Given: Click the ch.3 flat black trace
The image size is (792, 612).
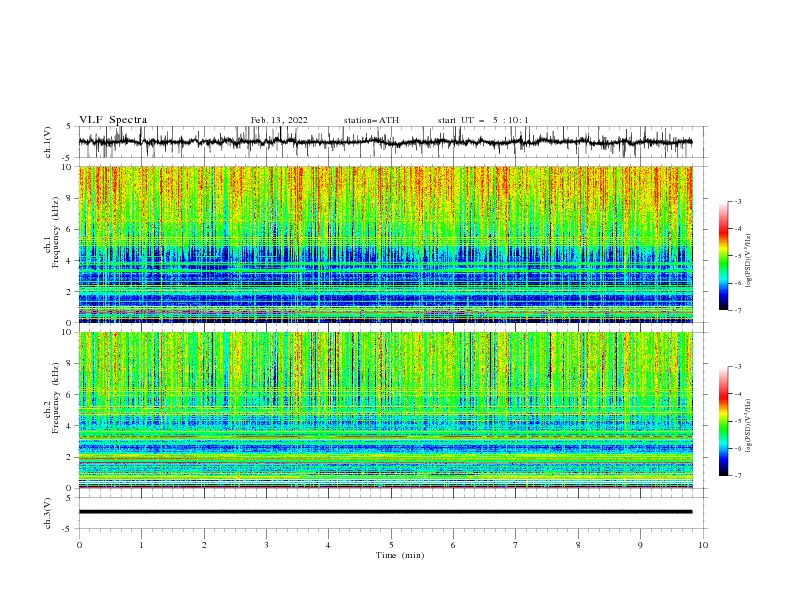Looking at the screenshot, I should click(x=385, y=512).
